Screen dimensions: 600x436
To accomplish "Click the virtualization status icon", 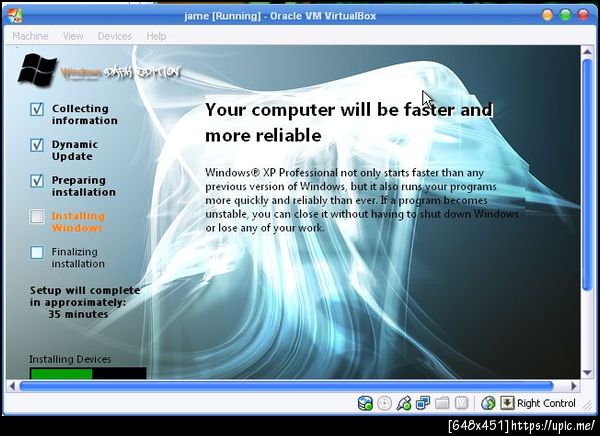I will click(x=461, y=403).
